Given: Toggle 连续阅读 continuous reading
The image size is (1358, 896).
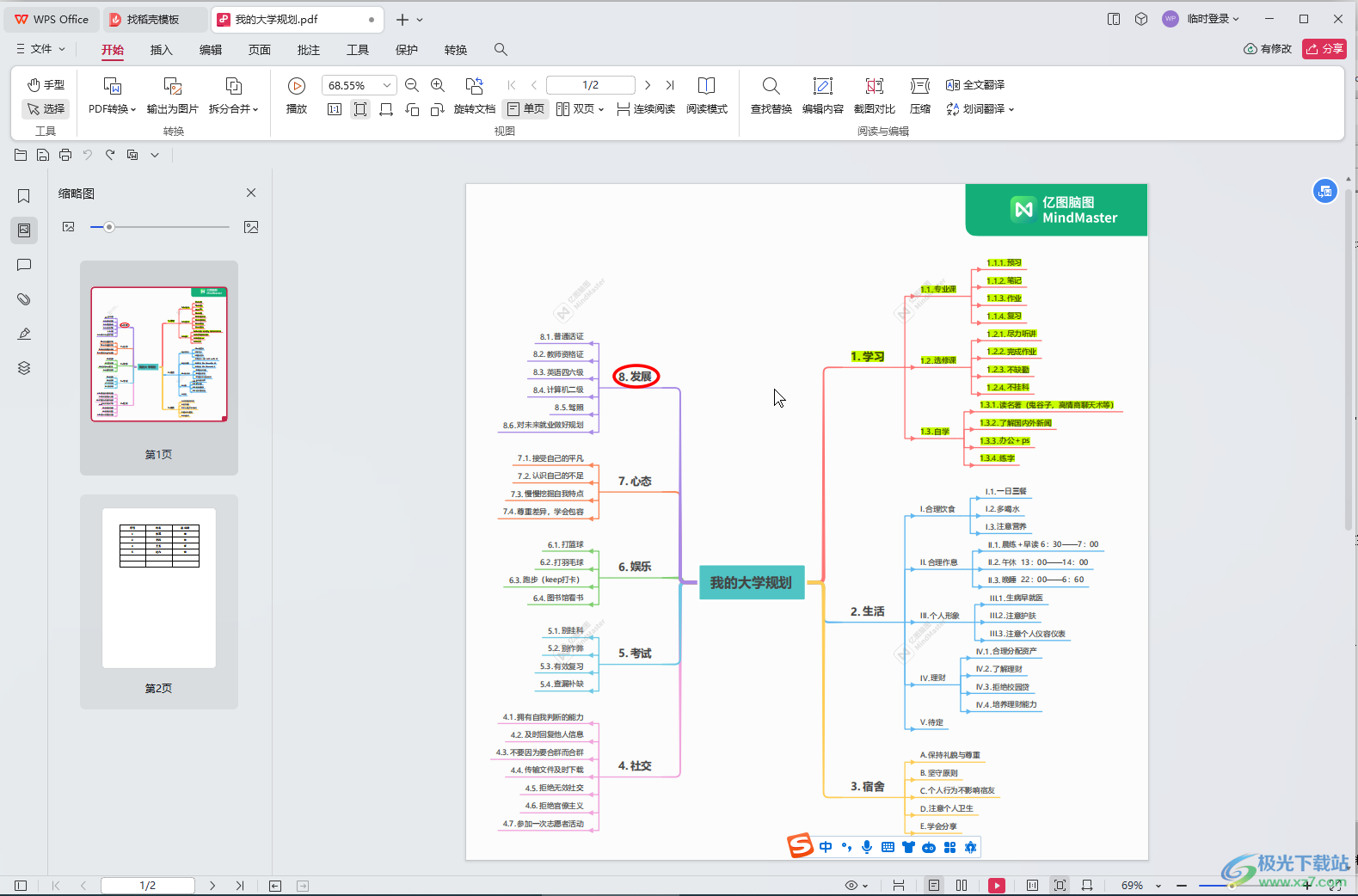Looking at the screenshot, I should point(646,109).
